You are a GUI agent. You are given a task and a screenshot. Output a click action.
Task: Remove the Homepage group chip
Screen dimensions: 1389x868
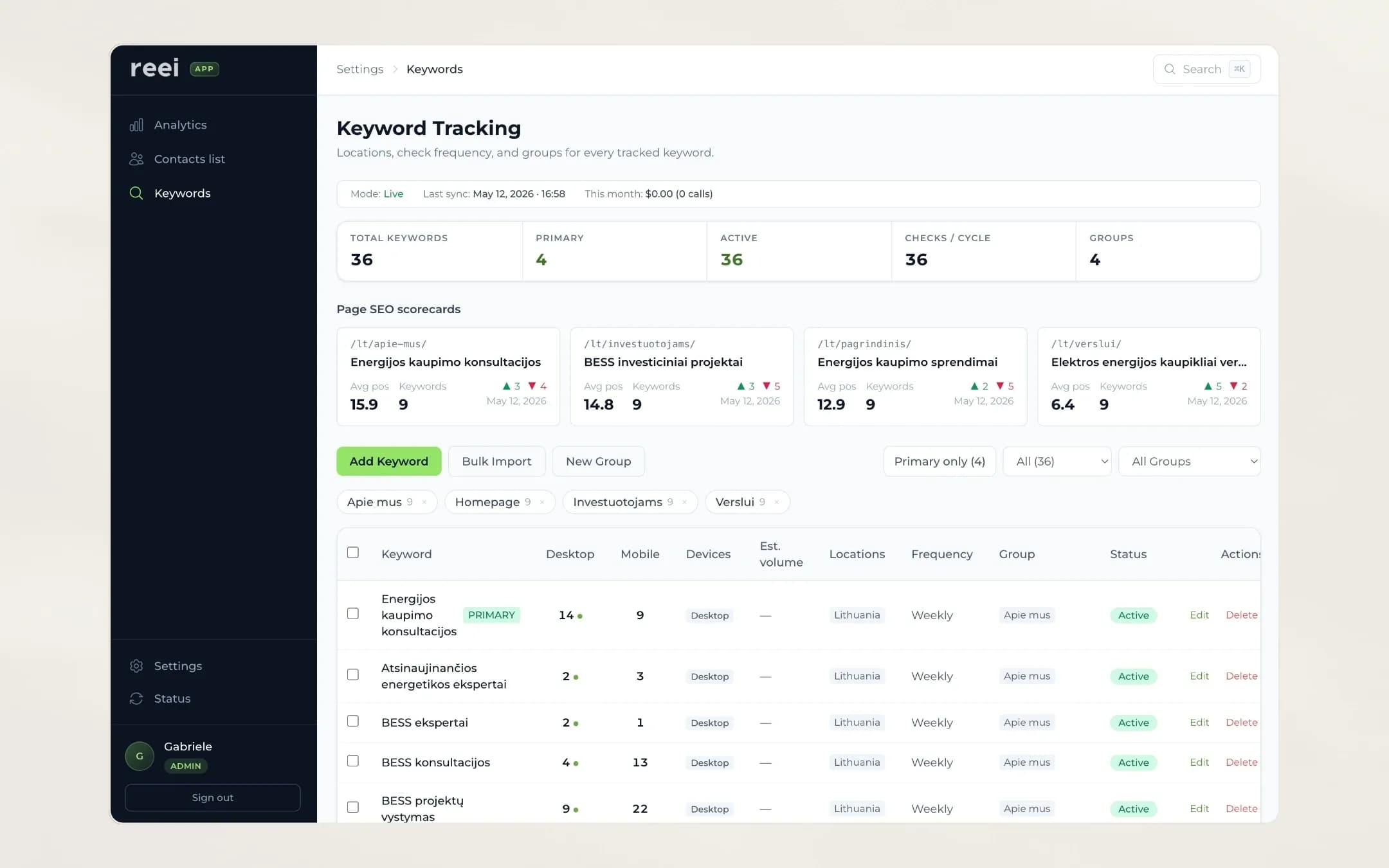pos(542,503)
